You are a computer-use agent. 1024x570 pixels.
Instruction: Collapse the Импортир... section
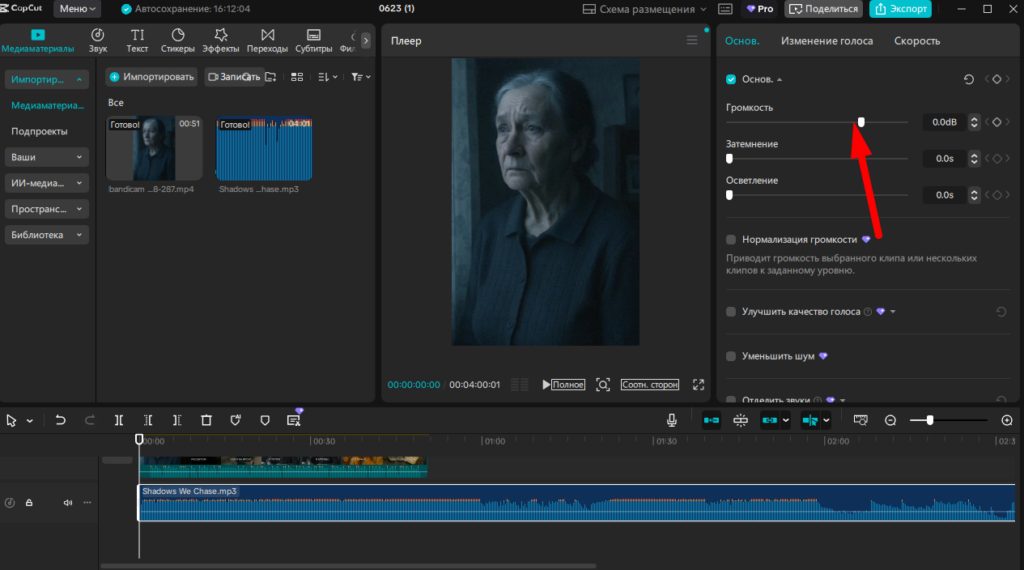point(46,79)
